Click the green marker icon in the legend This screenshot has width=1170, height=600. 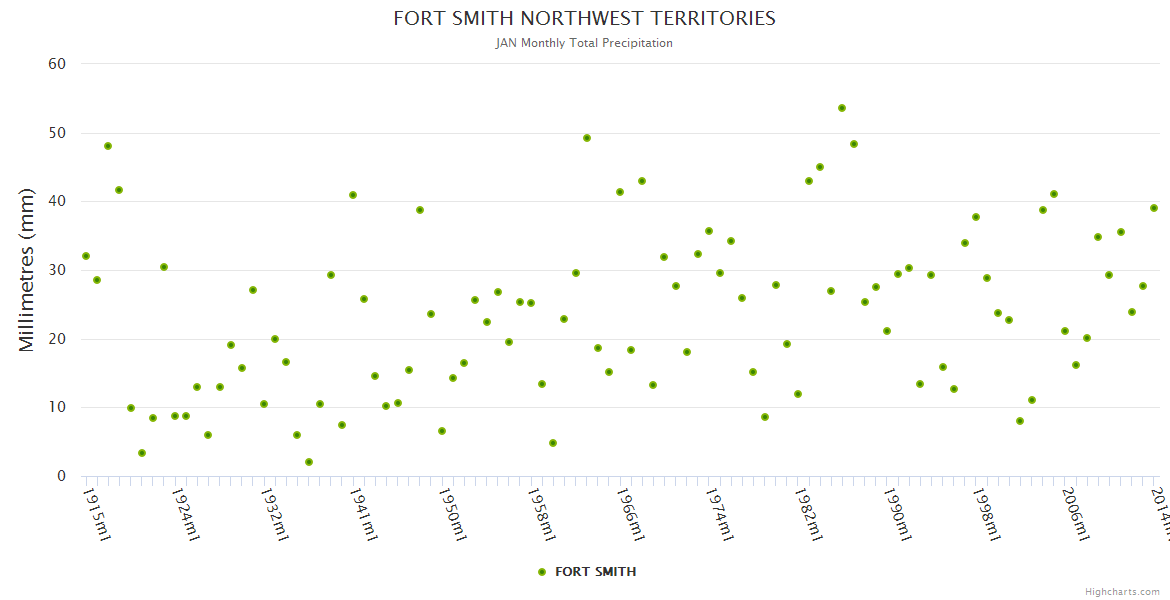click(x=542, y=572)
